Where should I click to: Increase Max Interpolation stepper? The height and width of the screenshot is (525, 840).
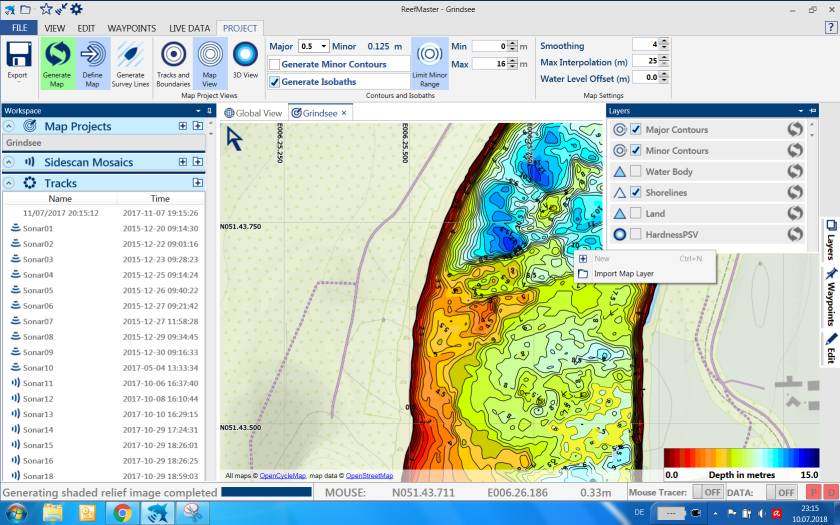(x=664, y=58)
